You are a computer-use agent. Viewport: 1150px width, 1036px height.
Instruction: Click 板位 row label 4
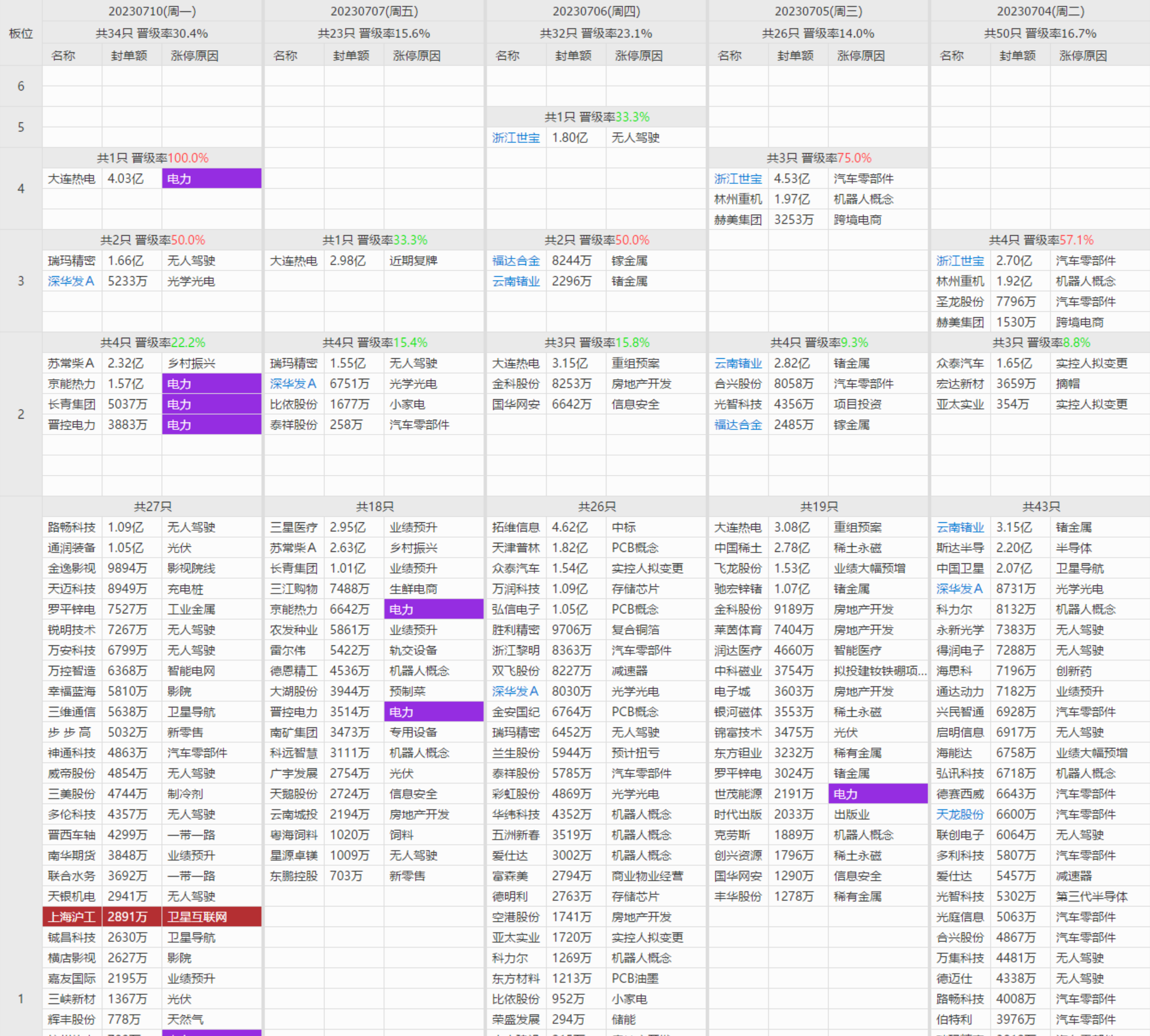21,189
